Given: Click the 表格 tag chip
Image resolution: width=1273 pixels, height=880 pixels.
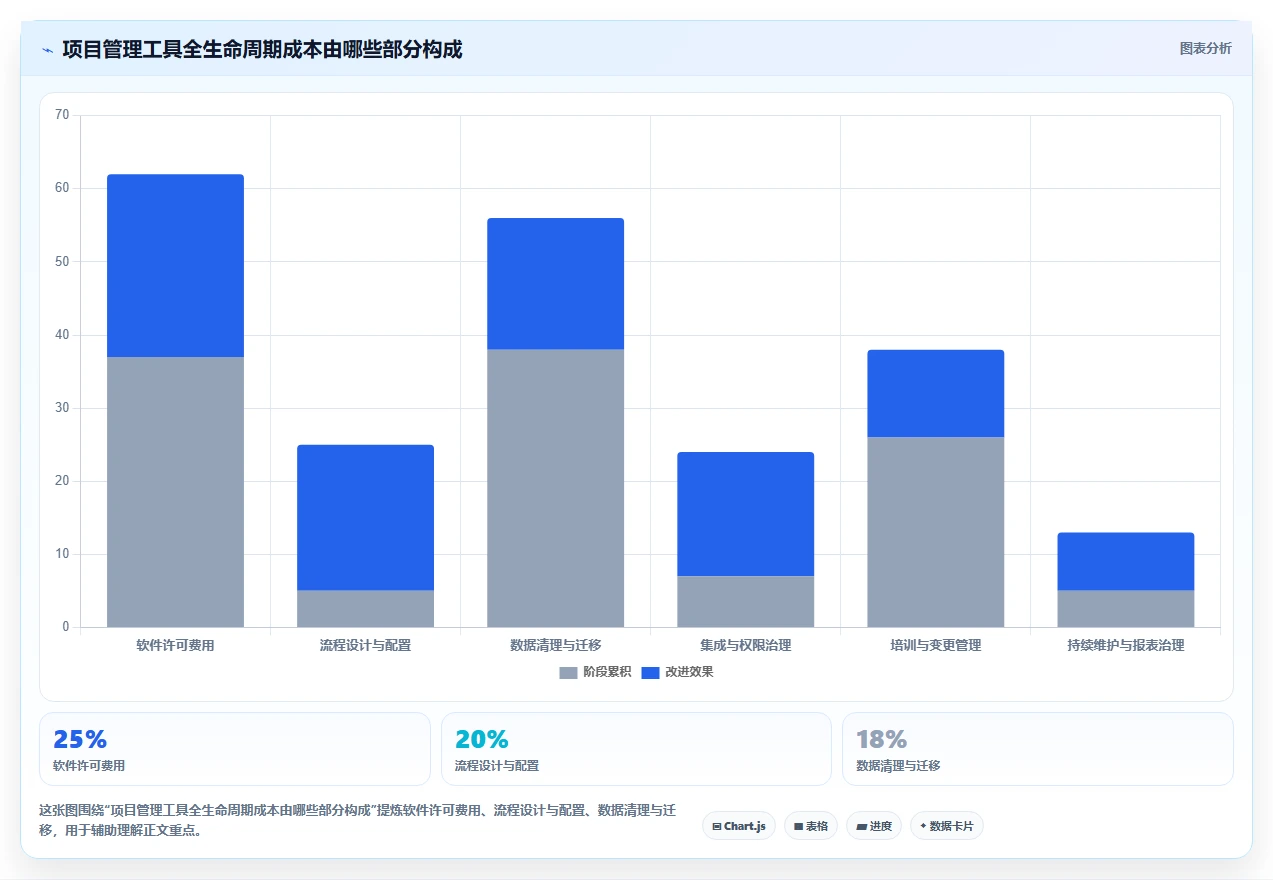Looking at the screenshot, I should coord(811,826).
